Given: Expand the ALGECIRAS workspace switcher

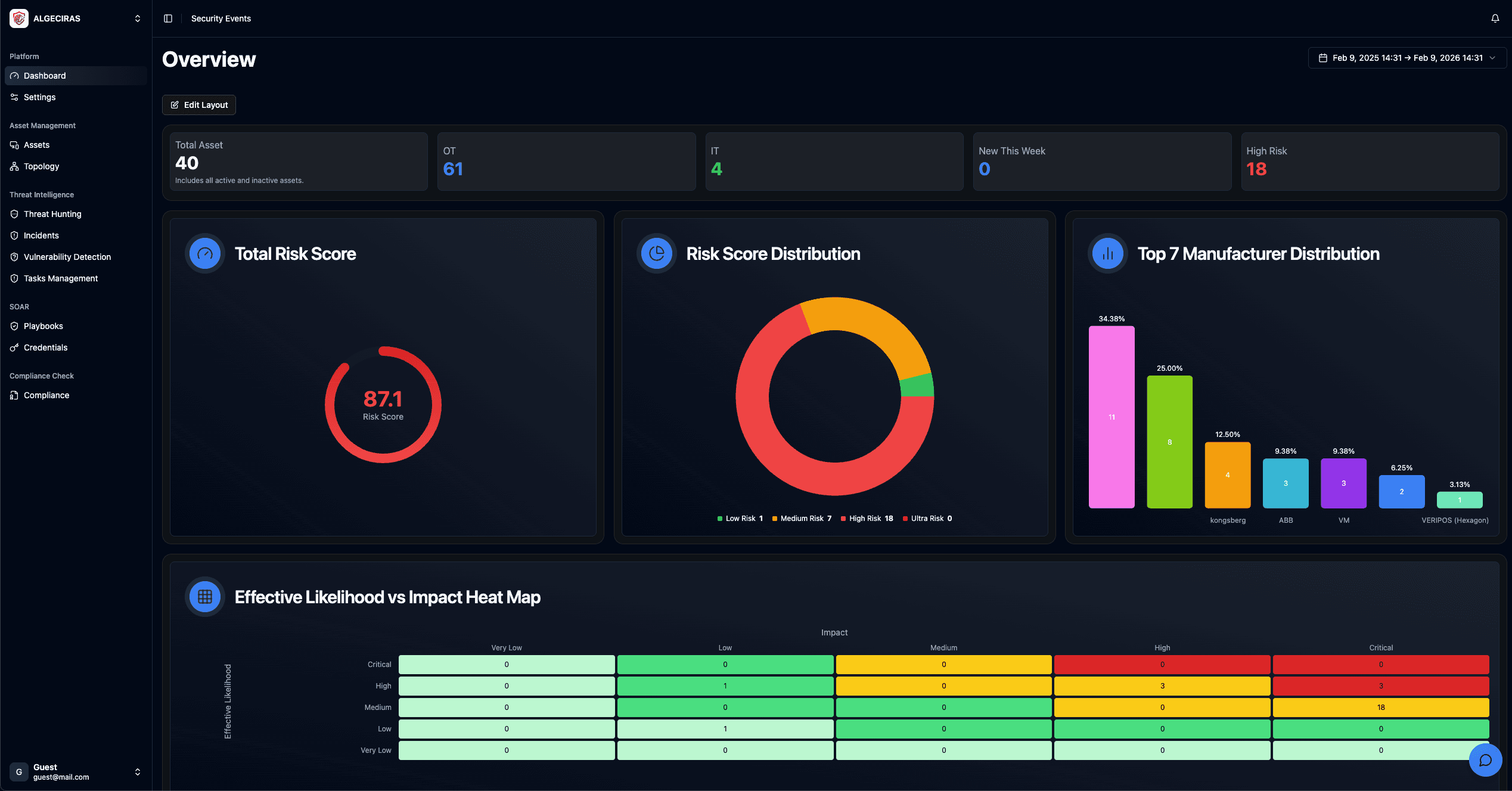Looking at the screenshot, I should 138,18.
